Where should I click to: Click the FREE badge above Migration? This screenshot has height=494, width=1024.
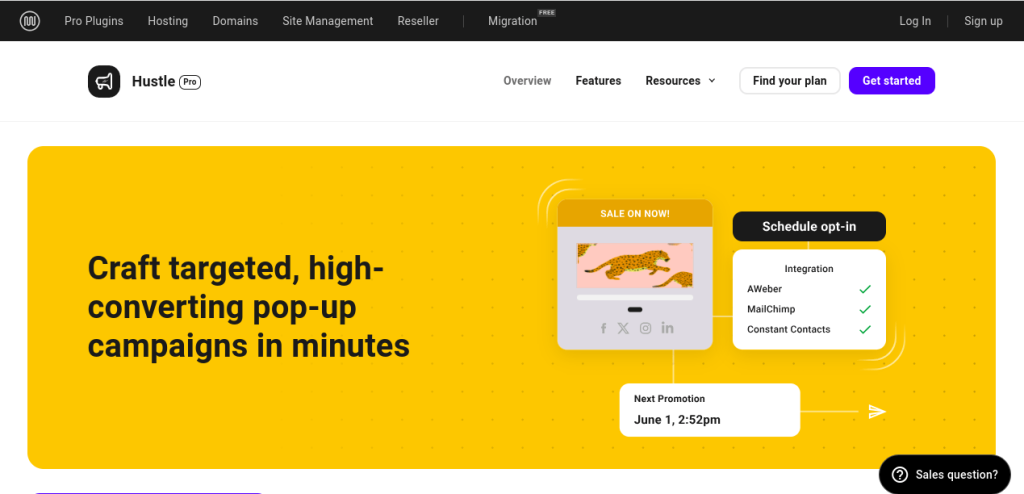[547, 12]
